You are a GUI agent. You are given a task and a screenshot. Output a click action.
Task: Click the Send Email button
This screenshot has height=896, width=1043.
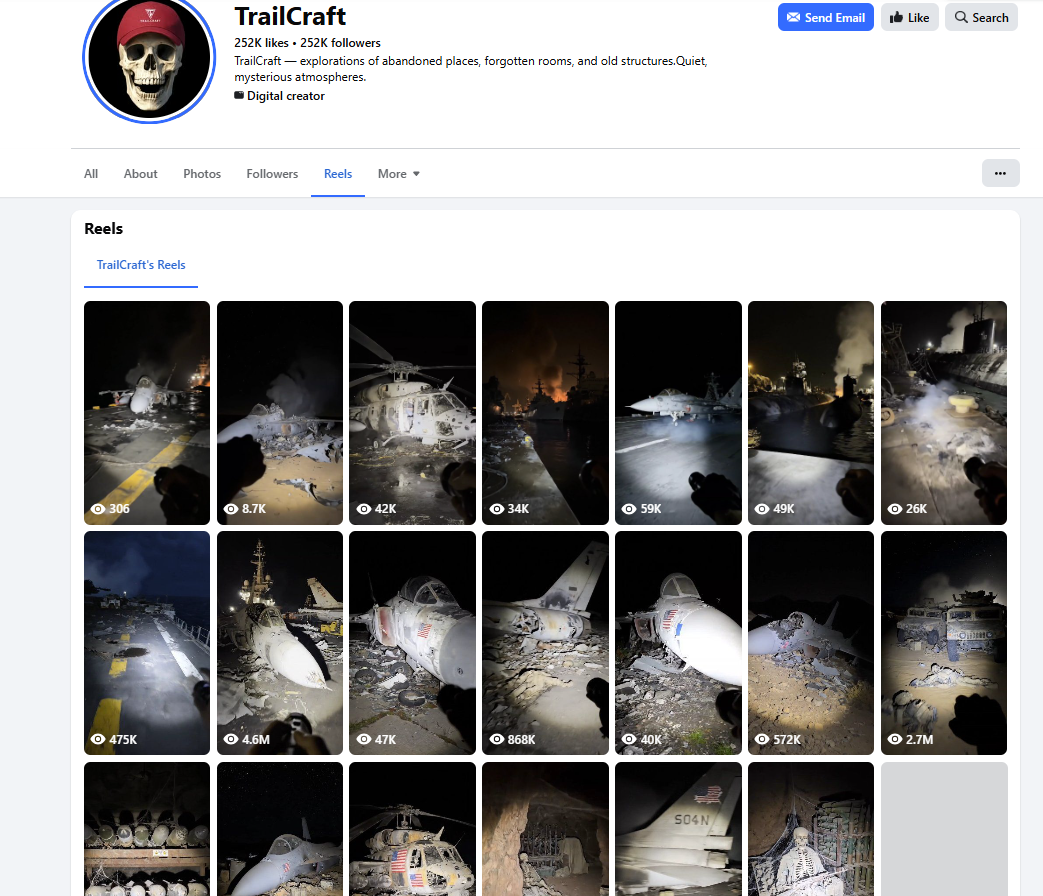(x=825, y=17)
